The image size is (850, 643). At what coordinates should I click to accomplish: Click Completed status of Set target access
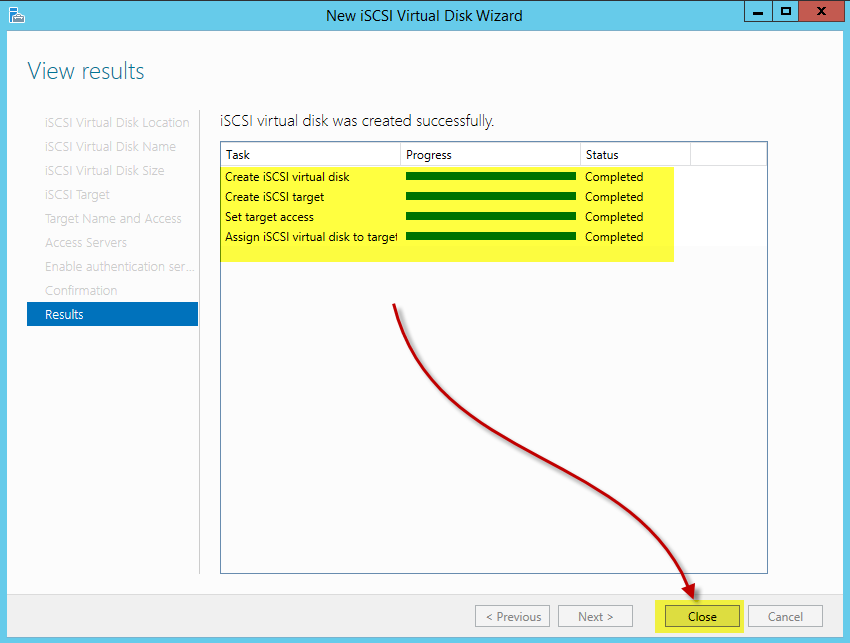tap(614, 217)
